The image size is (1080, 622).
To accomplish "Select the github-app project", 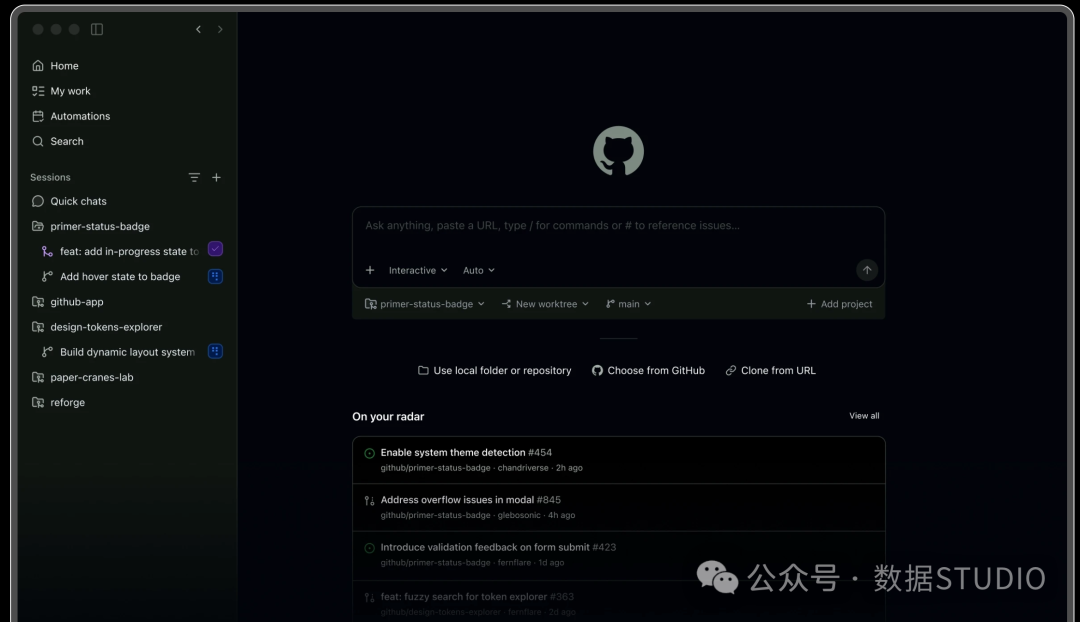I will point(68,302).
